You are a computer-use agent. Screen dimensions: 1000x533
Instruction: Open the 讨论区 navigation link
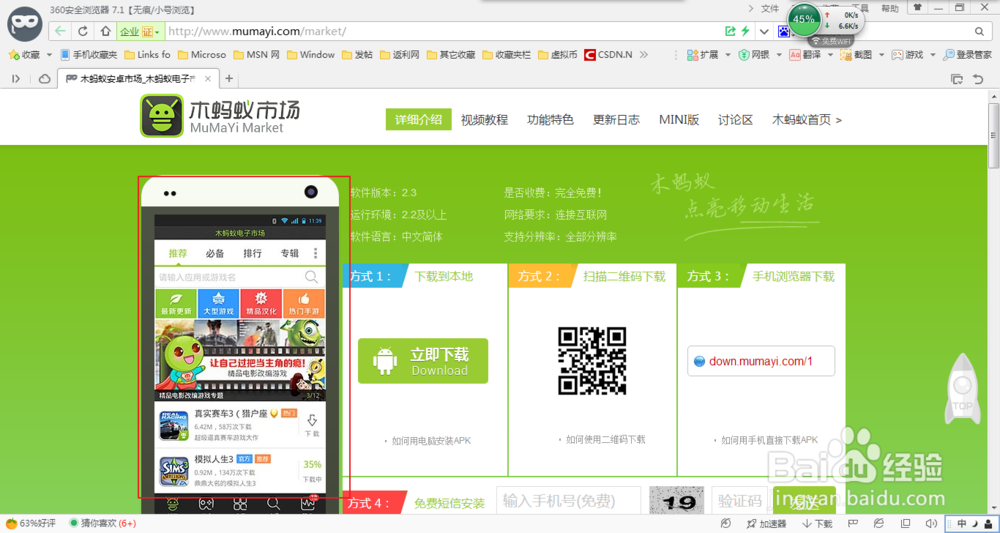pos(735,119)
